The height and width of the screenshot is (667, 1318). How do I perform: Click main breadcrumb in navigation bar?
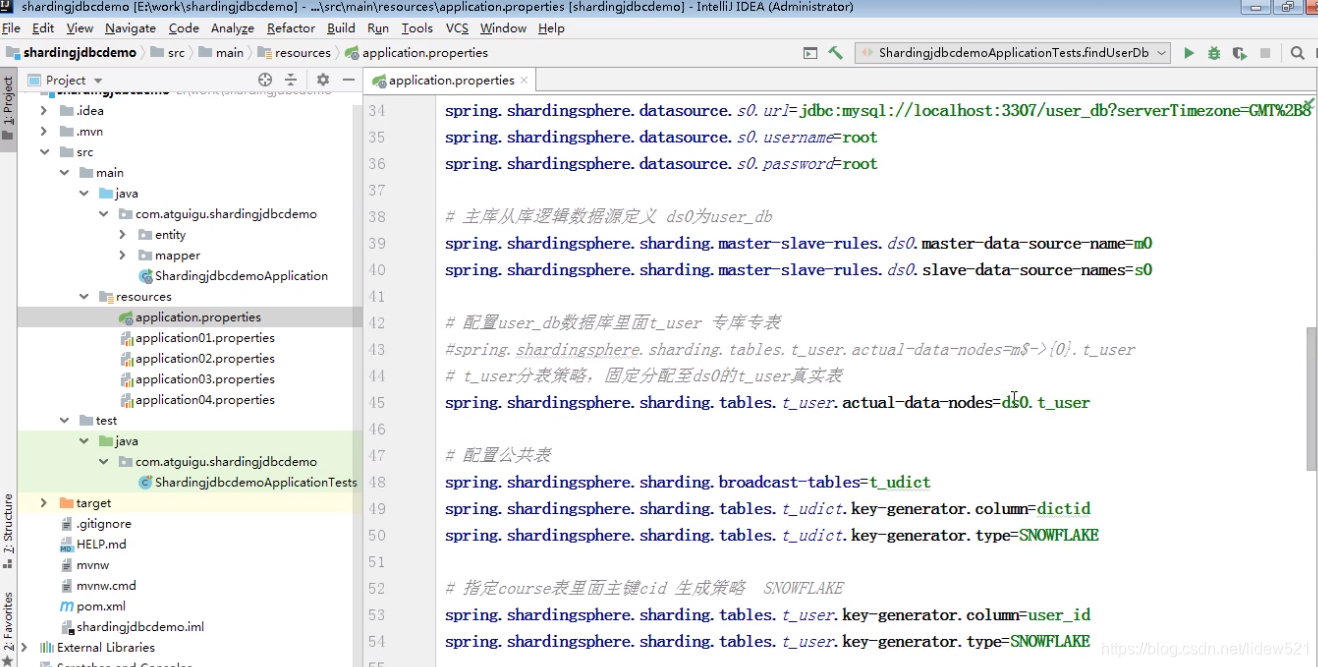click(221, 53)
